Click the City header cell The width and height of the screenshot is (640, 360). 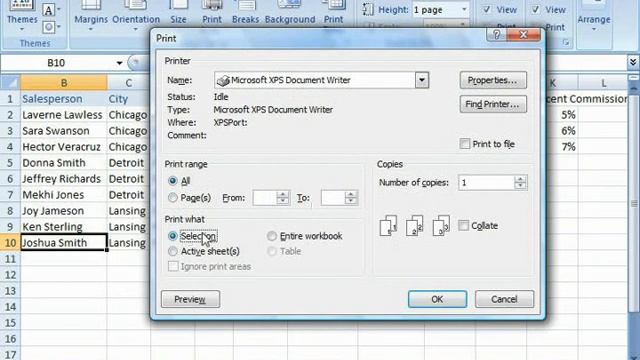[x=129, y=99]
